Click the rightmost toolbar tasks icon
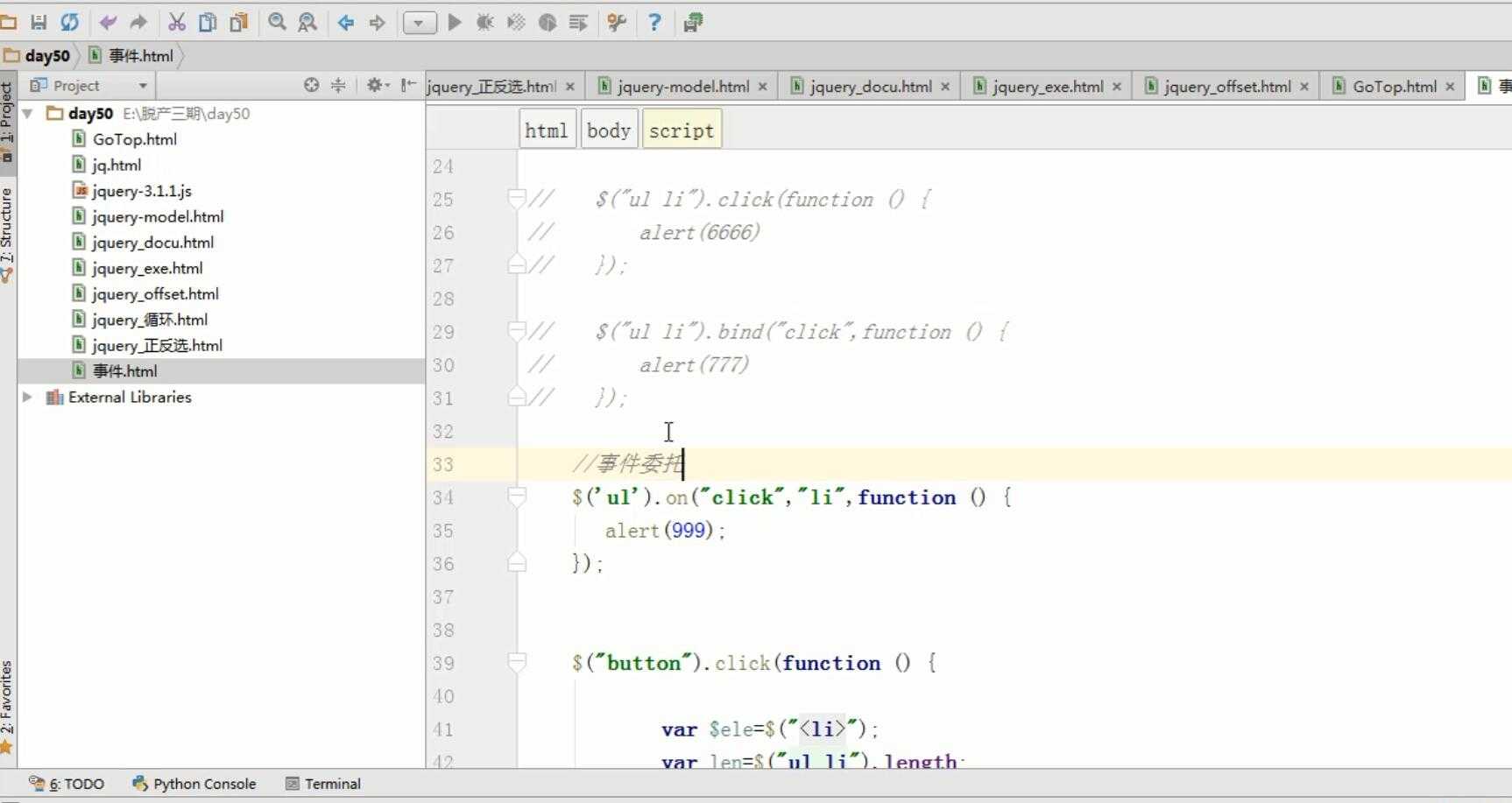 coord(693,23)
